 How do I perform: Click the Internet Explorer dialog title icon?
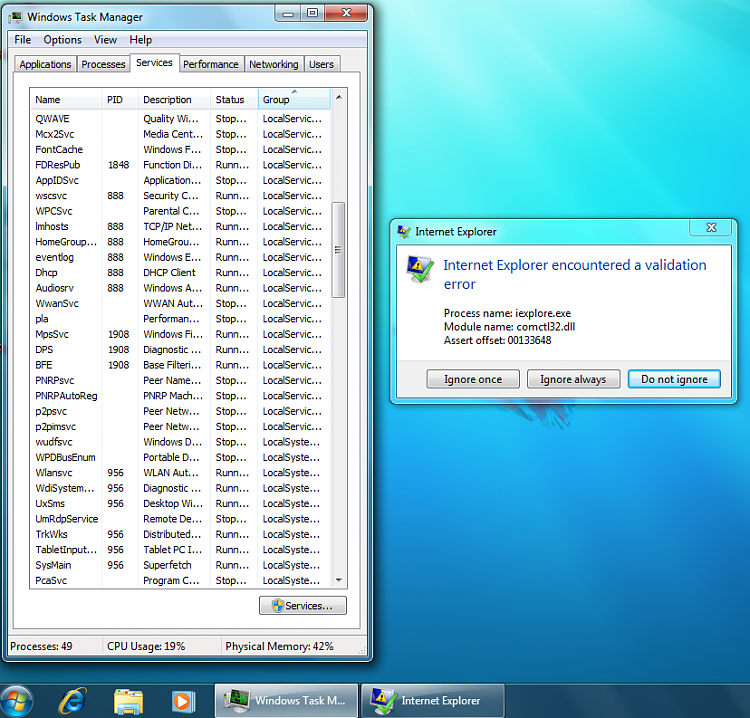click(404, 232)
